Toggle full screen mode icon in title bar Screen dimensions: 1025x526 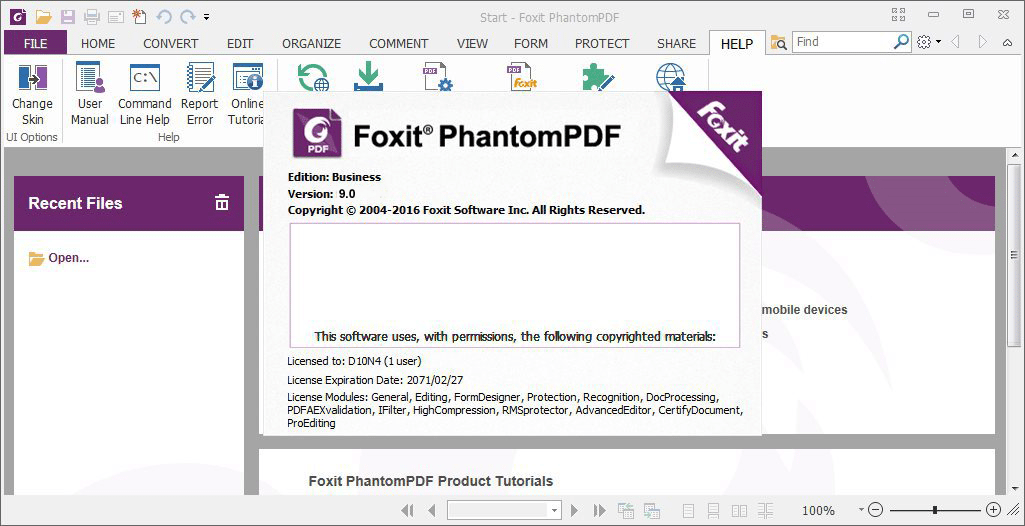[898, 14]
